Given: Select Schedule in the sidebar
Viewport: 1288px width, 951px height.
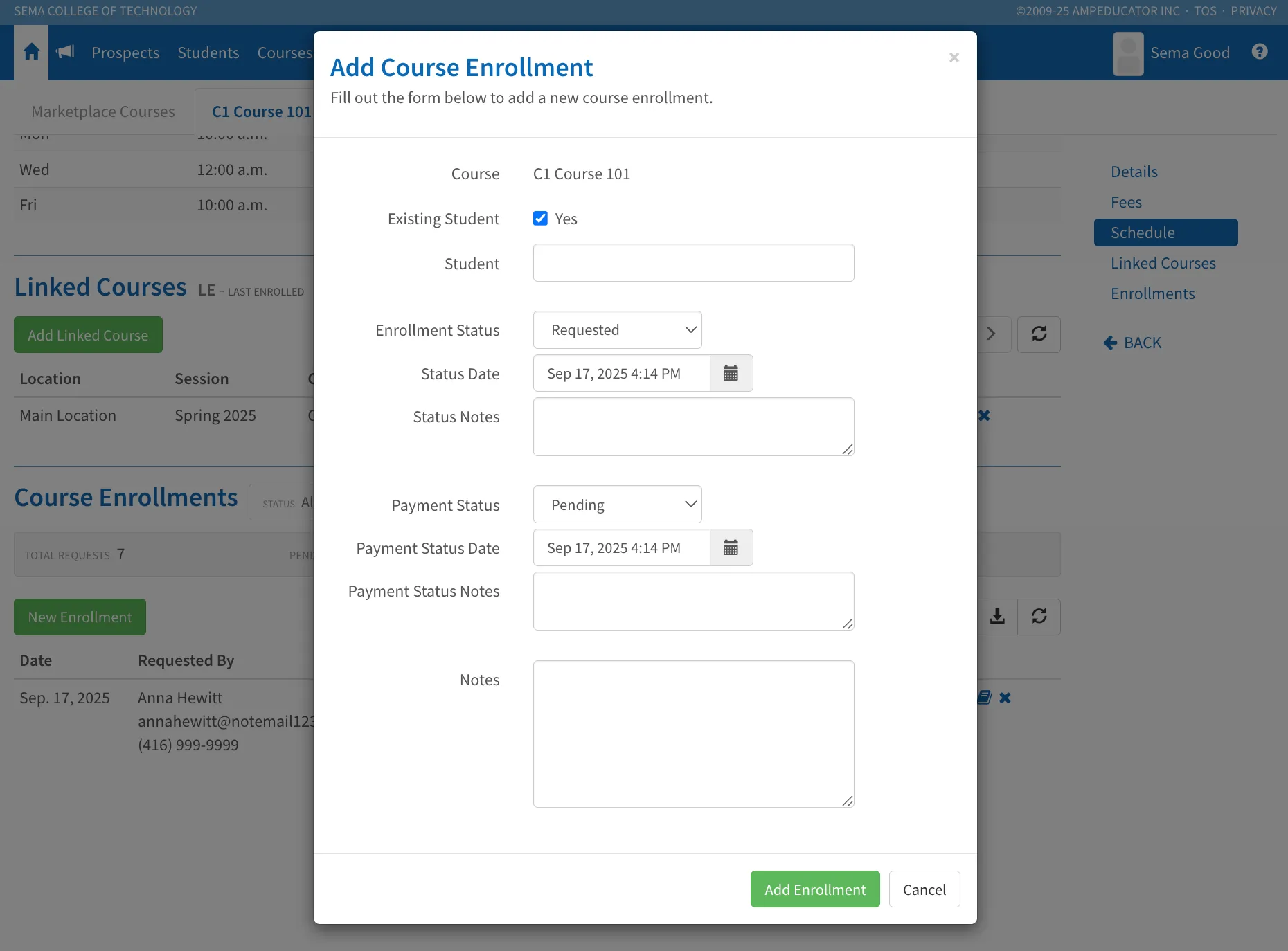Looking at the screenshot, I should [x=1165, y=233].
